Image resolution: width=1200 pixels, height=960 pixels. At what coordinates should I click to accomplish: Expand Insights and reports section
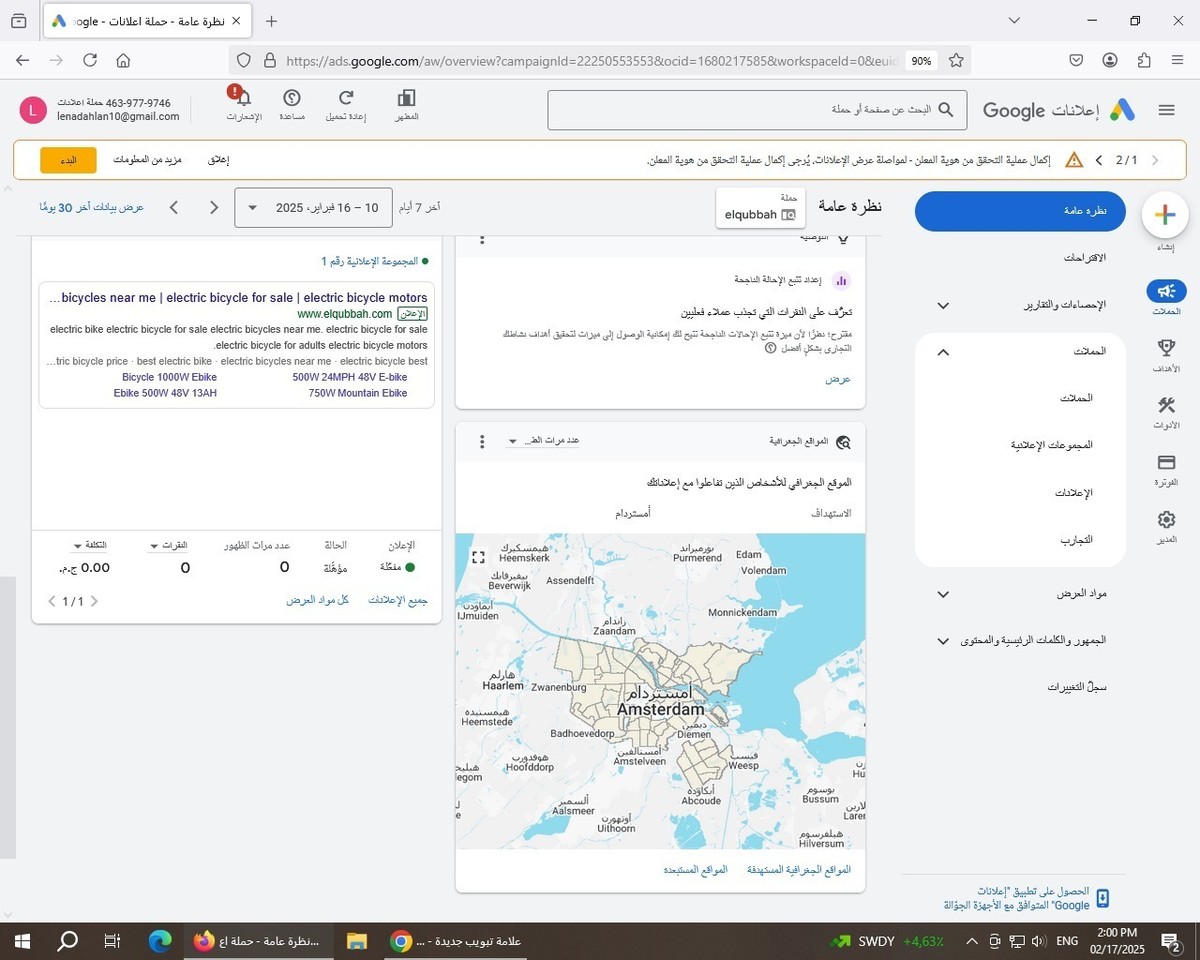(942, 305)
